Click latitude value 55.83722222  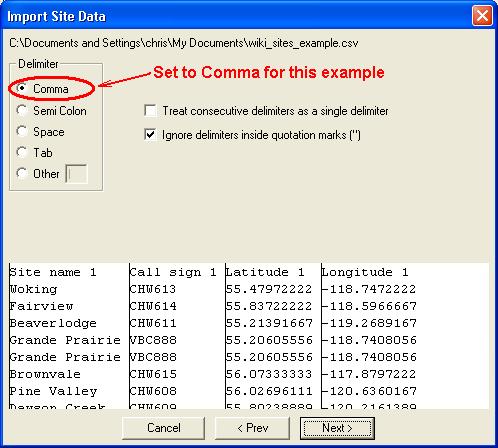[x=269, y=306]
